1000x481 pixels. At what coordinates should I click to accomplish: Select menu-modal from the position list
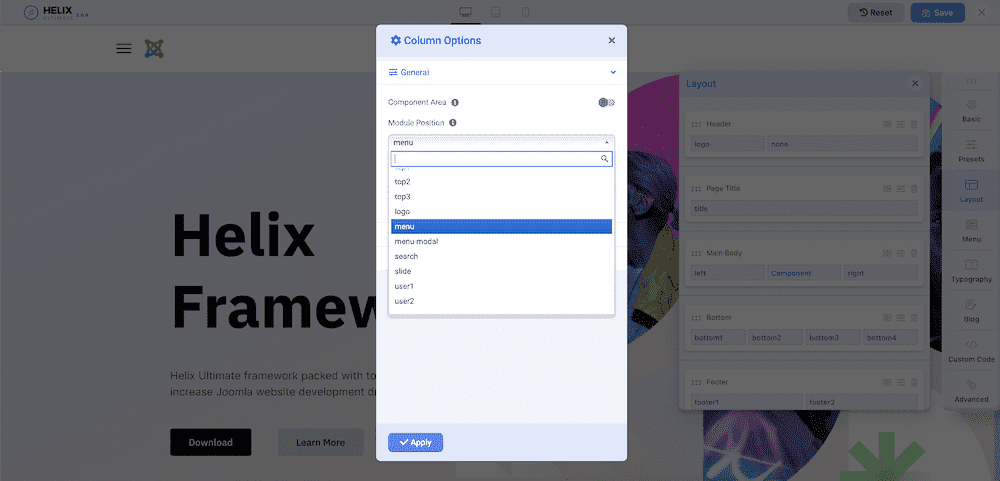[501, 241]
